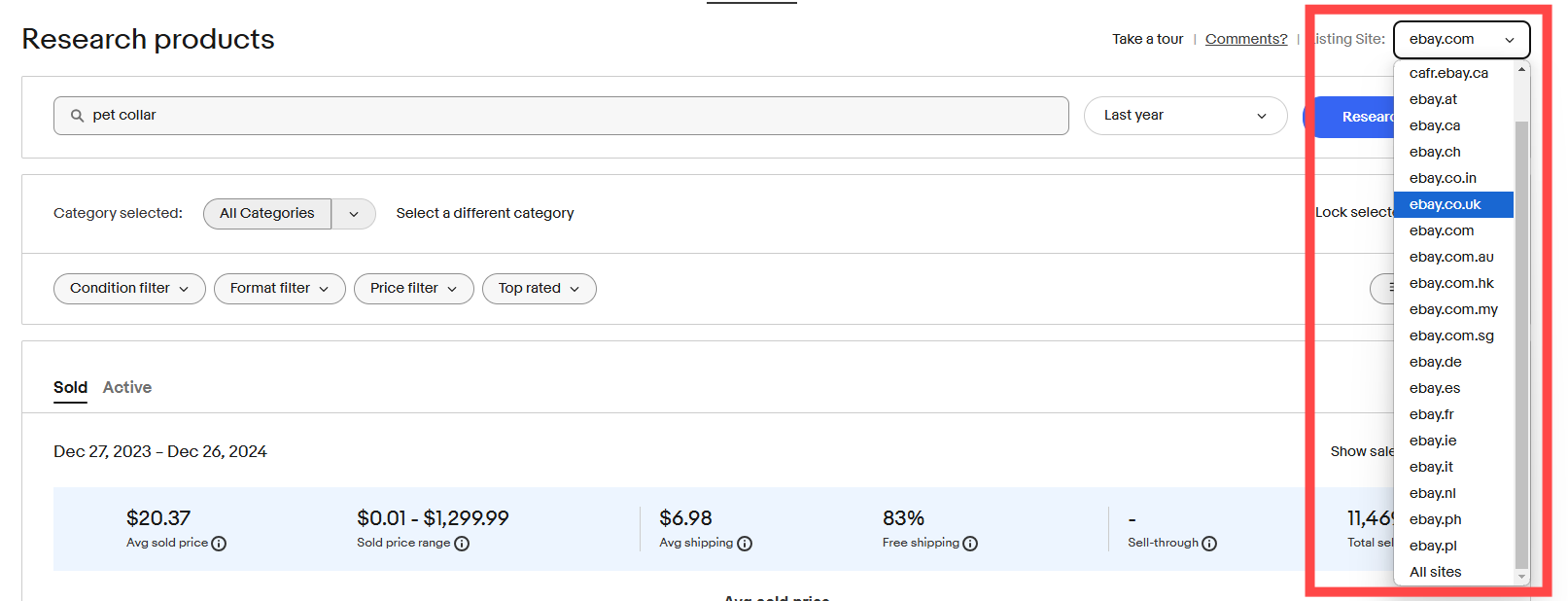Open the Format filter dropdown
The width and height of the screenshot is (1568, 601).
(x=279, y=289)
